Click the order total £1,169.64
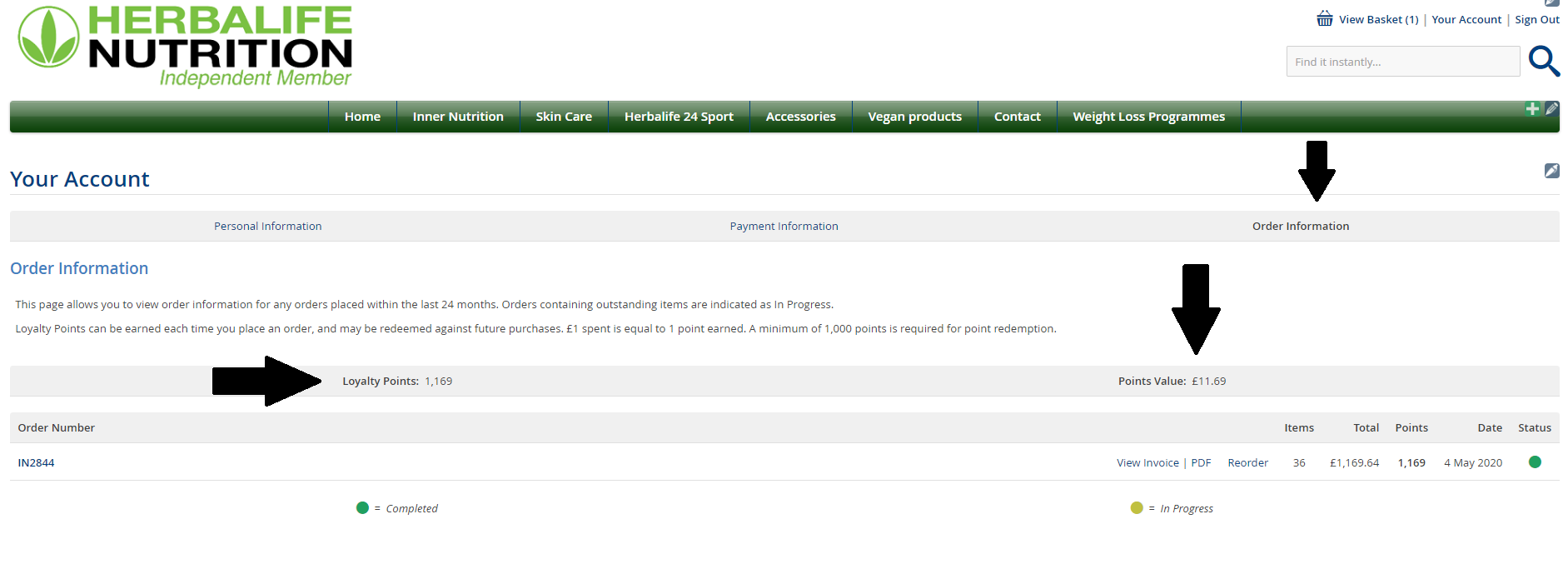The image size is (1568, 574). tap(1354, 463)
